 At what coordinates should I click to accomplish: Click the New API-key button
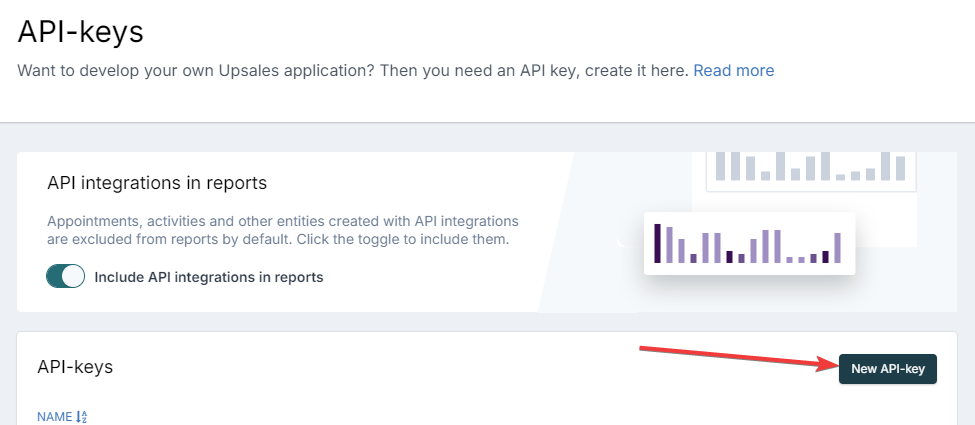[887, 369]
